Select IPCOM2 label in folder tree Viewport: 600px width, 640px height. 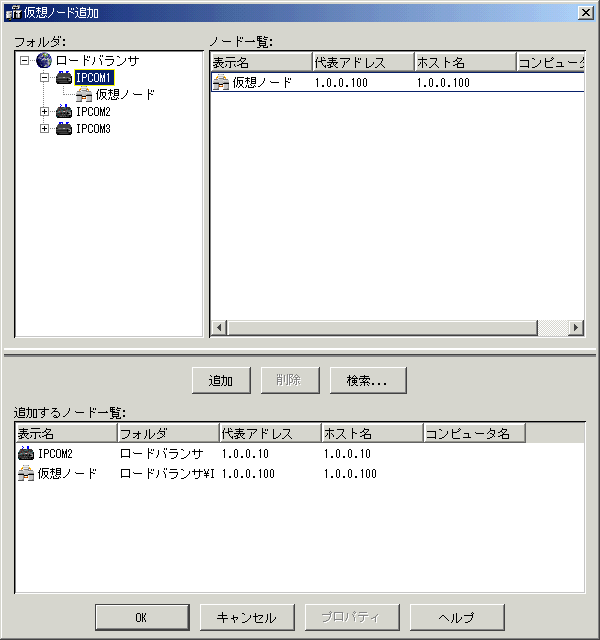point(93,111)
